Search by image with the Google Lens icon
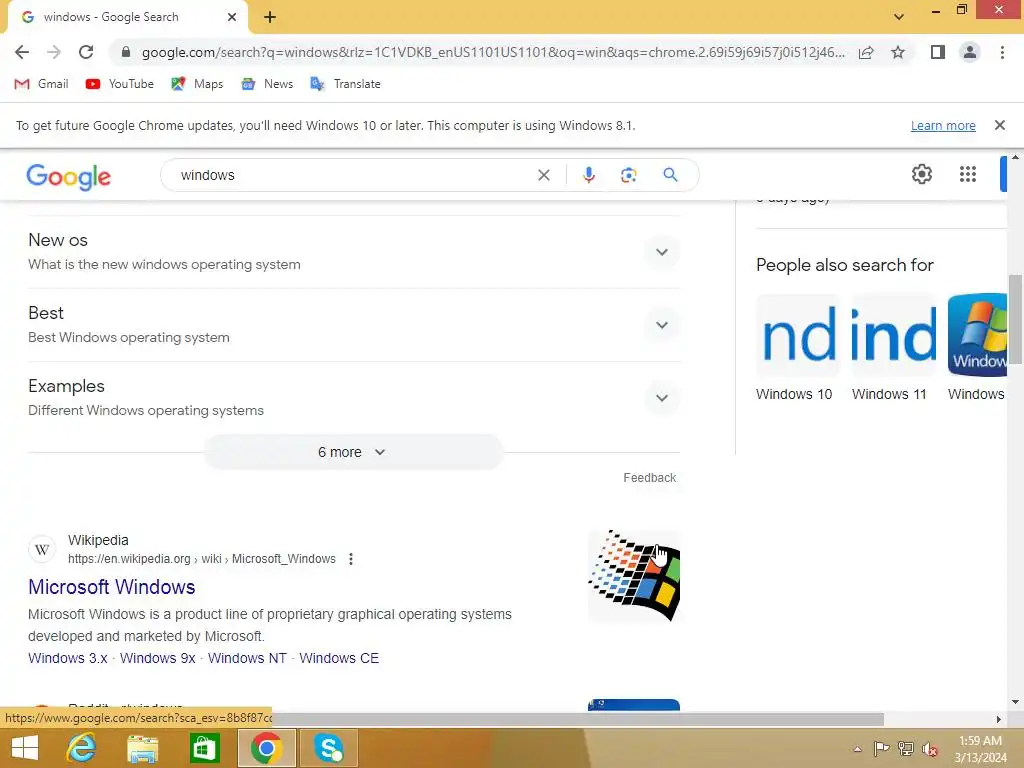 click(x=628, y=175)
